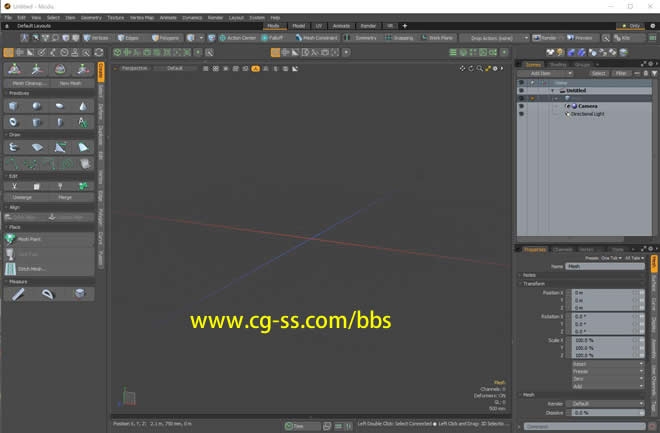Select the sphere primitive tool
This screenshot has height=433, width=660.
coord(37,105)
